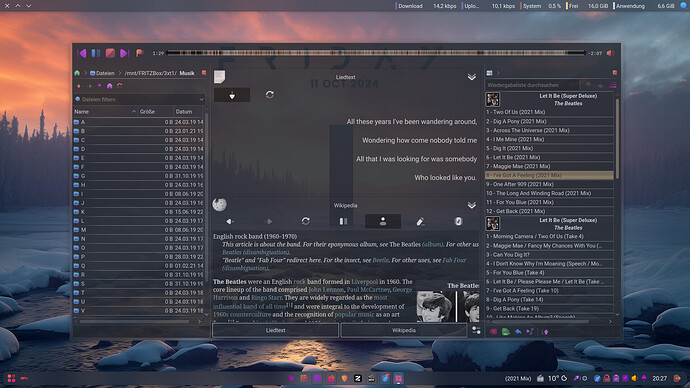Switch to the Liedtext applet tab
This screenshot has height=388, width=690.
tap(275, 330)
